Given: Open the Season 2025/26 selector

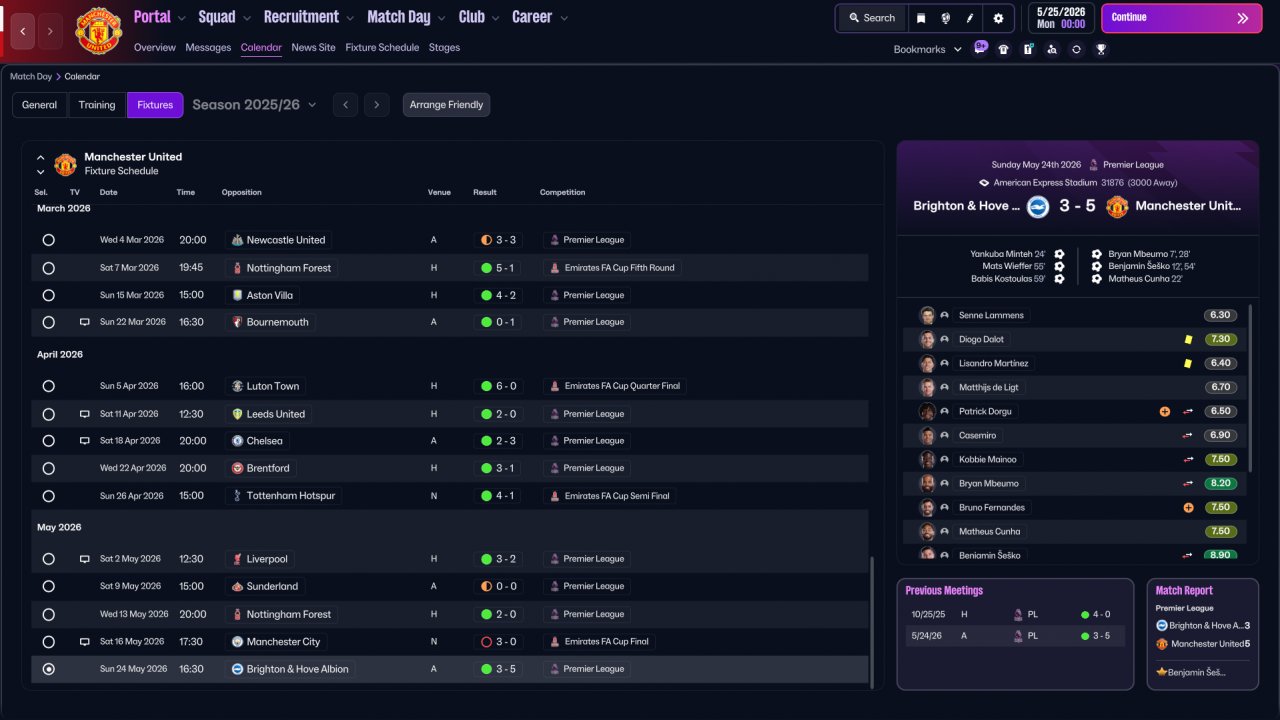Looking at the screenshot, I should point(254,105).
